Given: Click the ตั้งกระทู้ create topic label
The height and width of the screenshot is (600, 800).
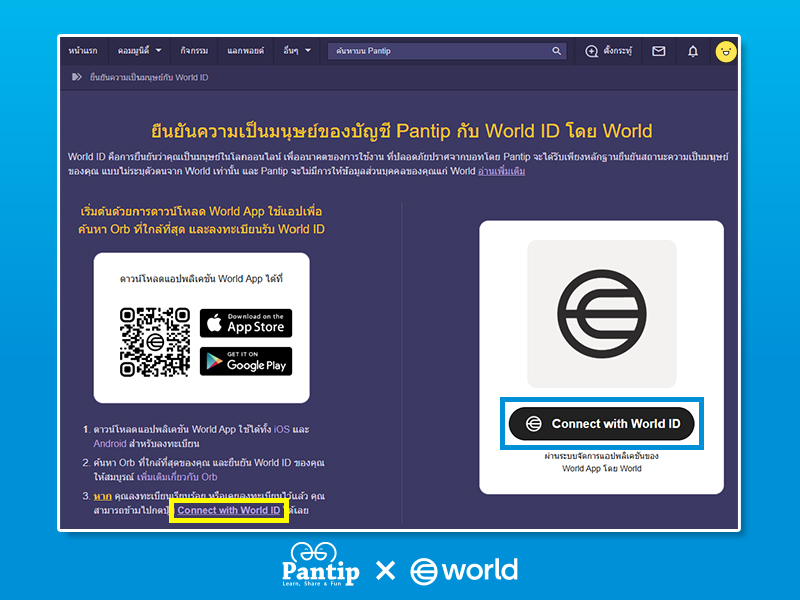Looking at the screenshot, I should coord(617,51).
